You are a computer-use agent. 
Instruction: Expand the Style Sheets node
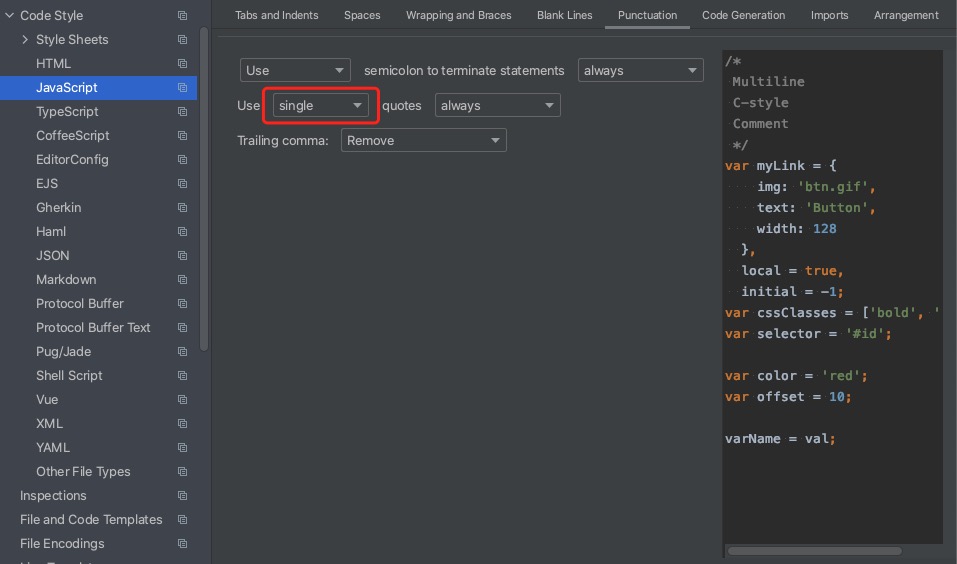[x=25, y=40]
